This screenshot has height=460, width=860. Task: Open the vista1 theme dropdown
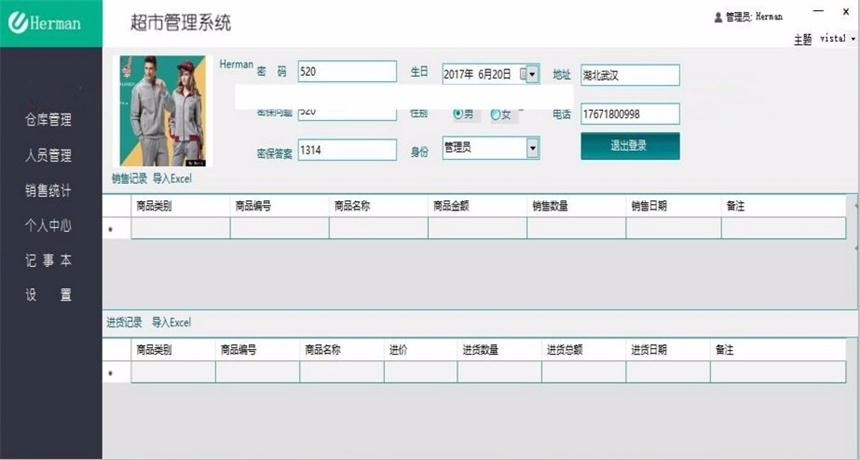click(838, 38)
